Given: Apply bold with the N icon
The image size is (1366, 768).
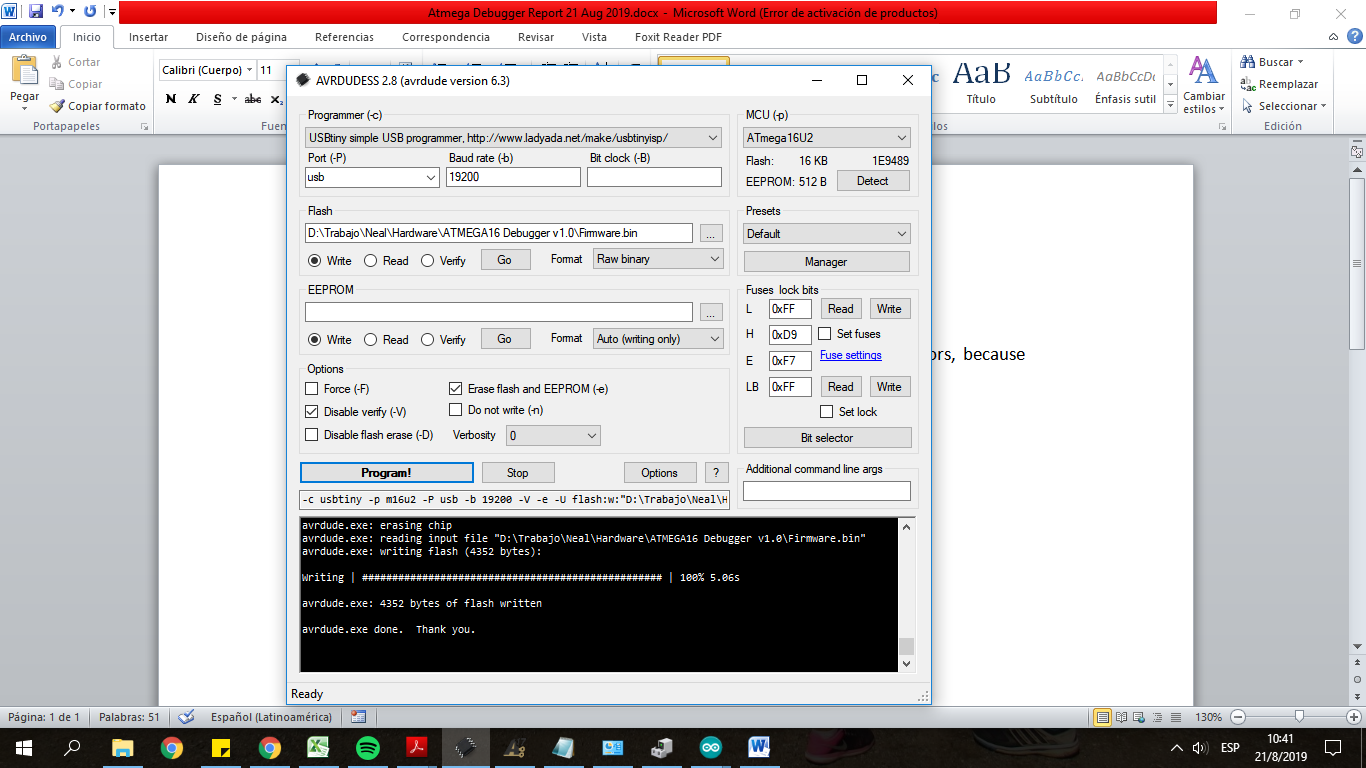Looking at the screenshot, I should tap(170, 99).
